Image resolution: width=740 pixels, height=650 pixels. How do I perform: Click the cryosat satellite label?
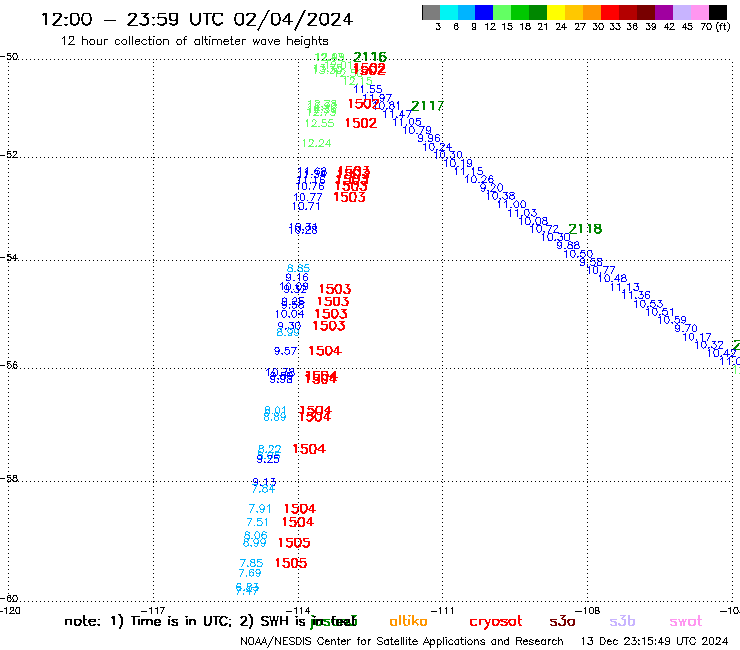[x=496, y=622]
